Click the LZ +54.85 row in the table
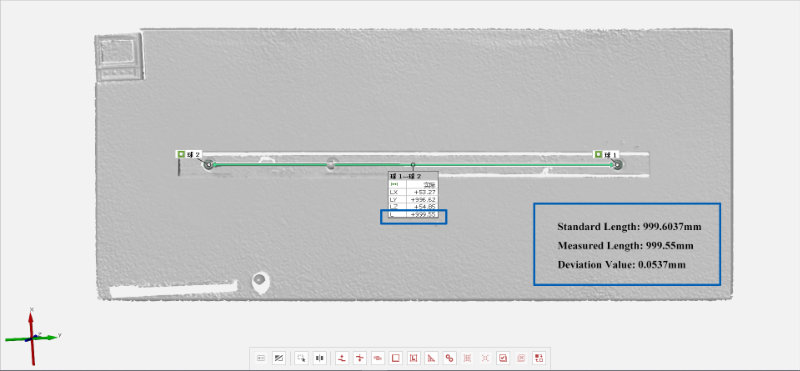The image size is (800, 371). (x=413, y=207)
